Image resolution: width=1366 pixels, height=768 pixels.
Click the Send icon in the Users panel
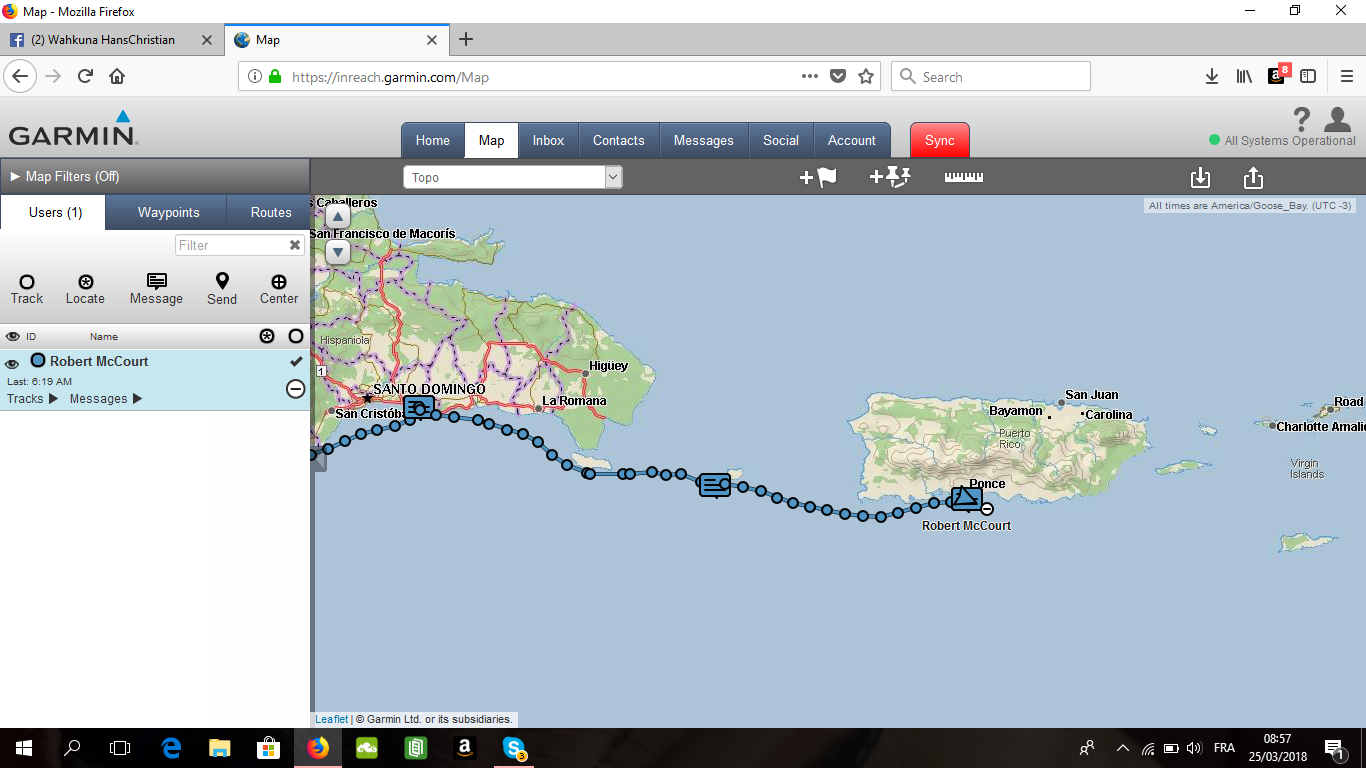(x=221, y=288)
